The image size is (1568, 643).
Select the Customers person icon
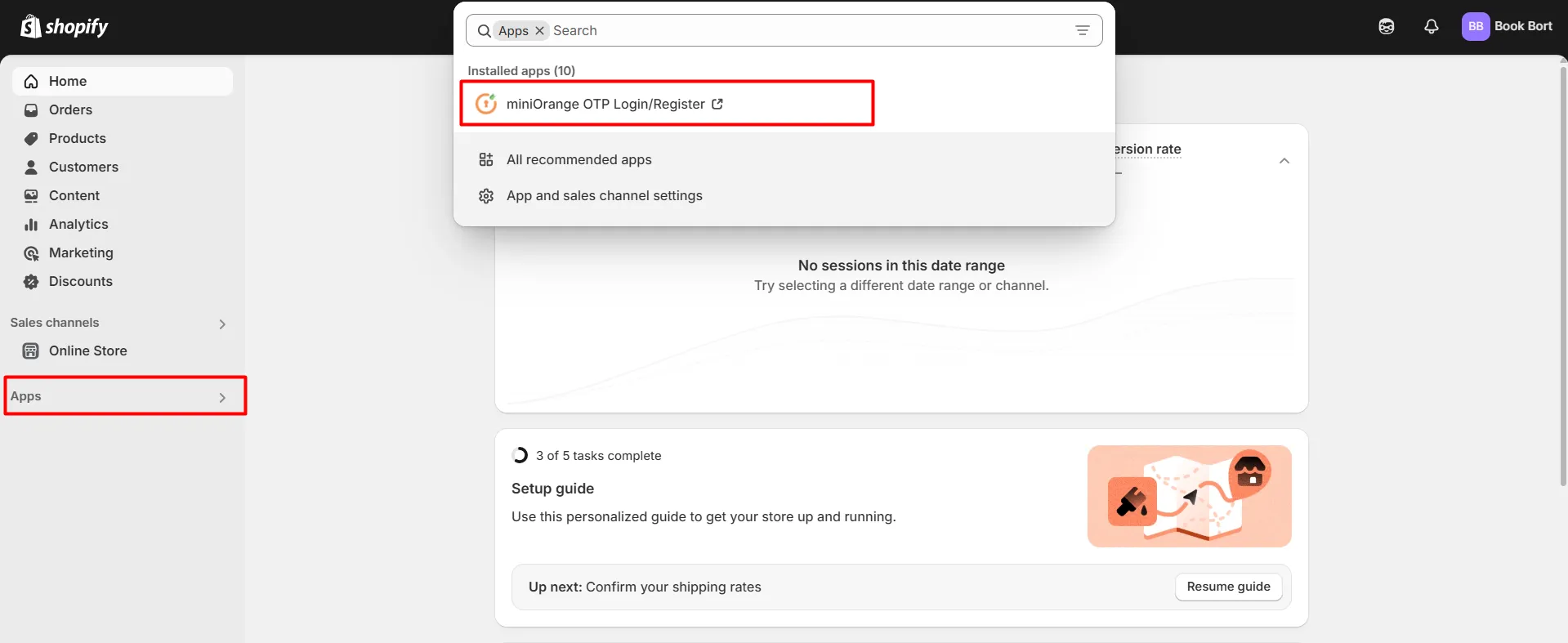click(x=31, y=167)
